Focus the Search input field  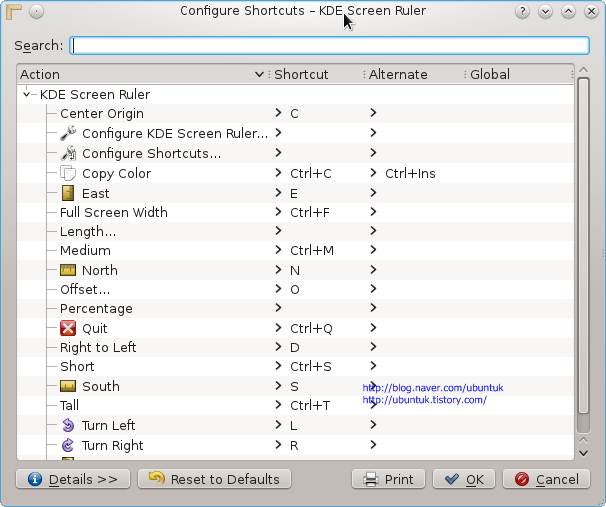click(x=330, y=46)
